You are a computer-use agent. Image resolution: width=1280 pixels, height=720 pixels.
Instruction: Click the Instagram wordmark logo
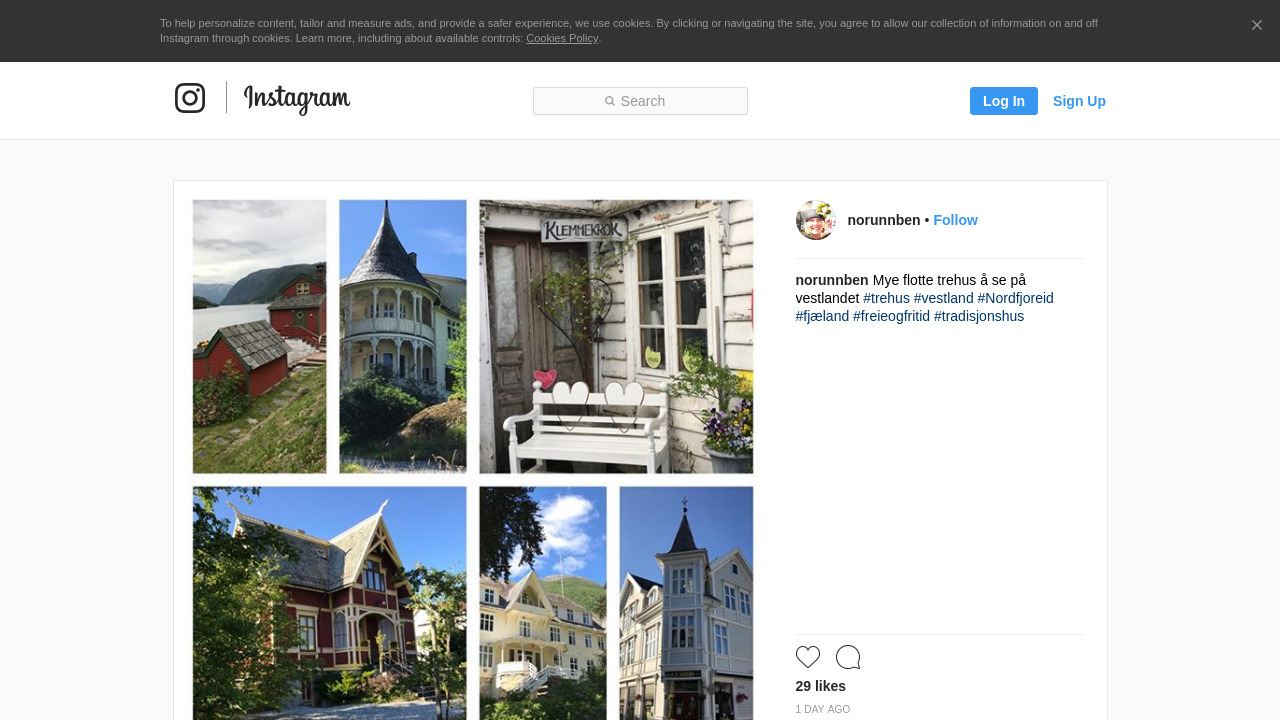pyautogui.click(x=297, y=99)
